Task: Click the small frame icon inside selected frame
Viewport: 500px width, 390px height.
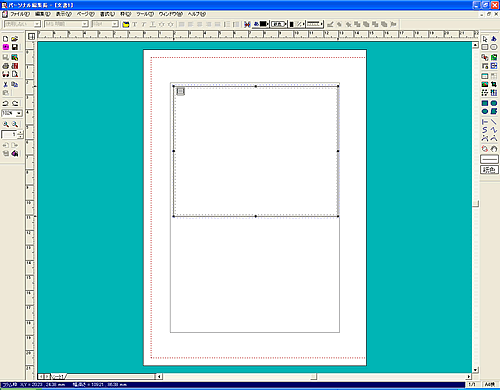Action: [180, 91]
